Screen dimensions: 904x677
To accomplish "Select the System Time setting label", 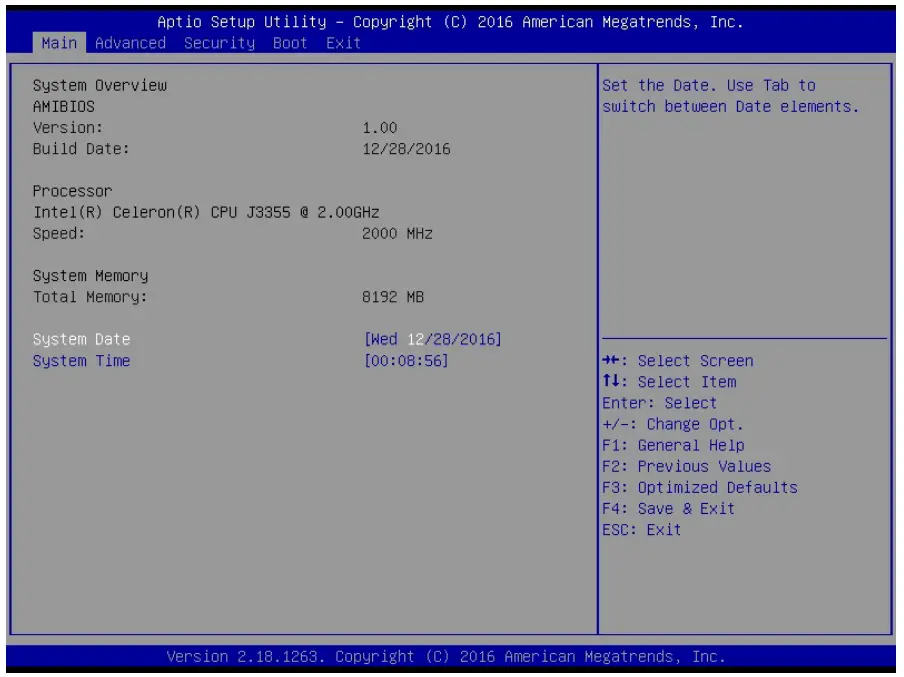I will point(81,360).
